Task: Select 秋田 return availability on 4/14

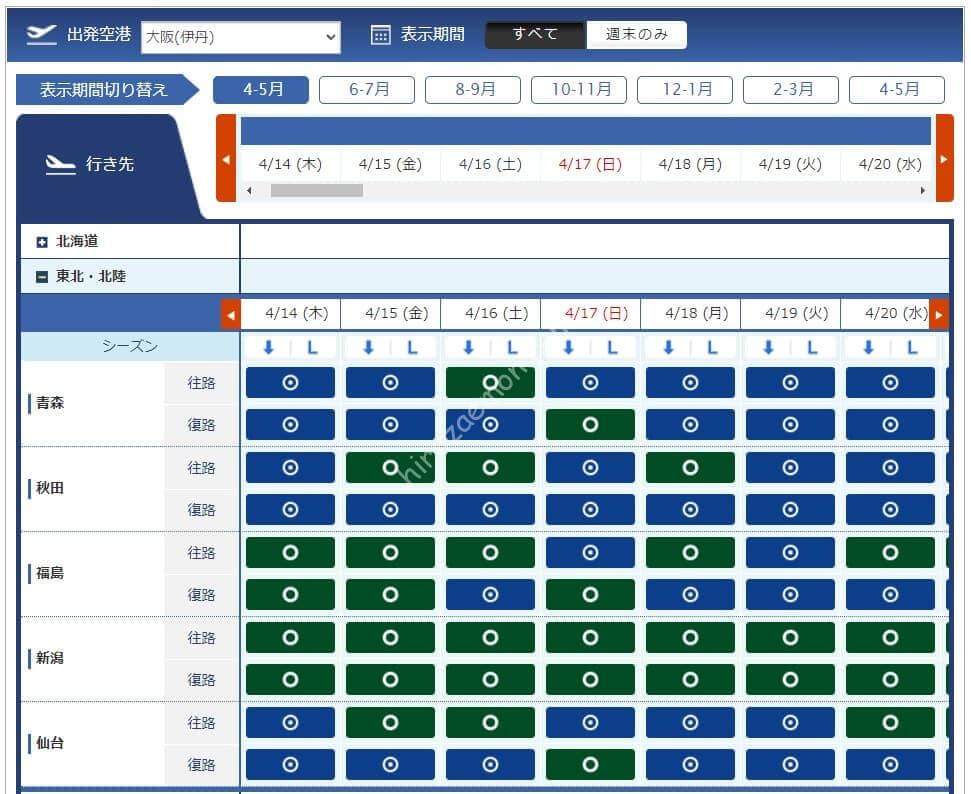Action: tap(290, 509)
